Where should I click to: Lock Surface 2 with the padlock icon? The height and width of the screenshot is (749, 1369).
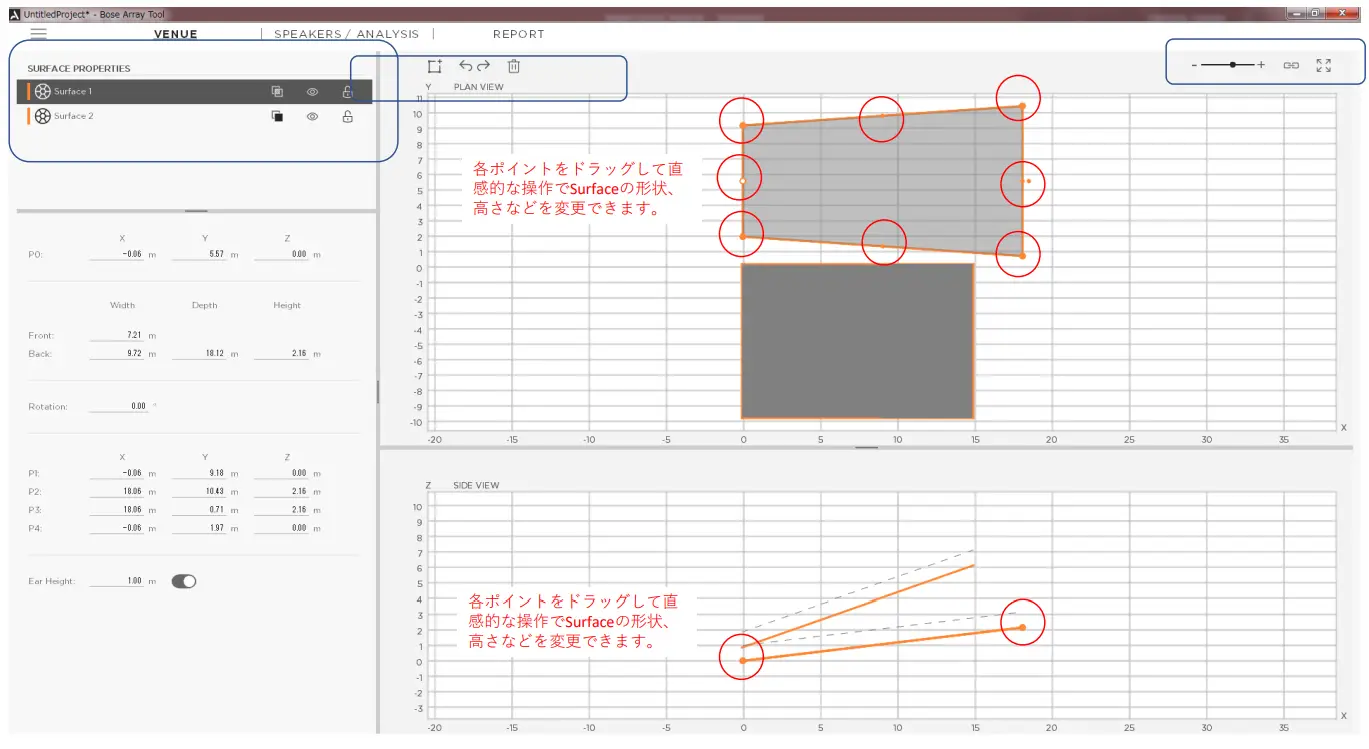(x=347, y=116)
